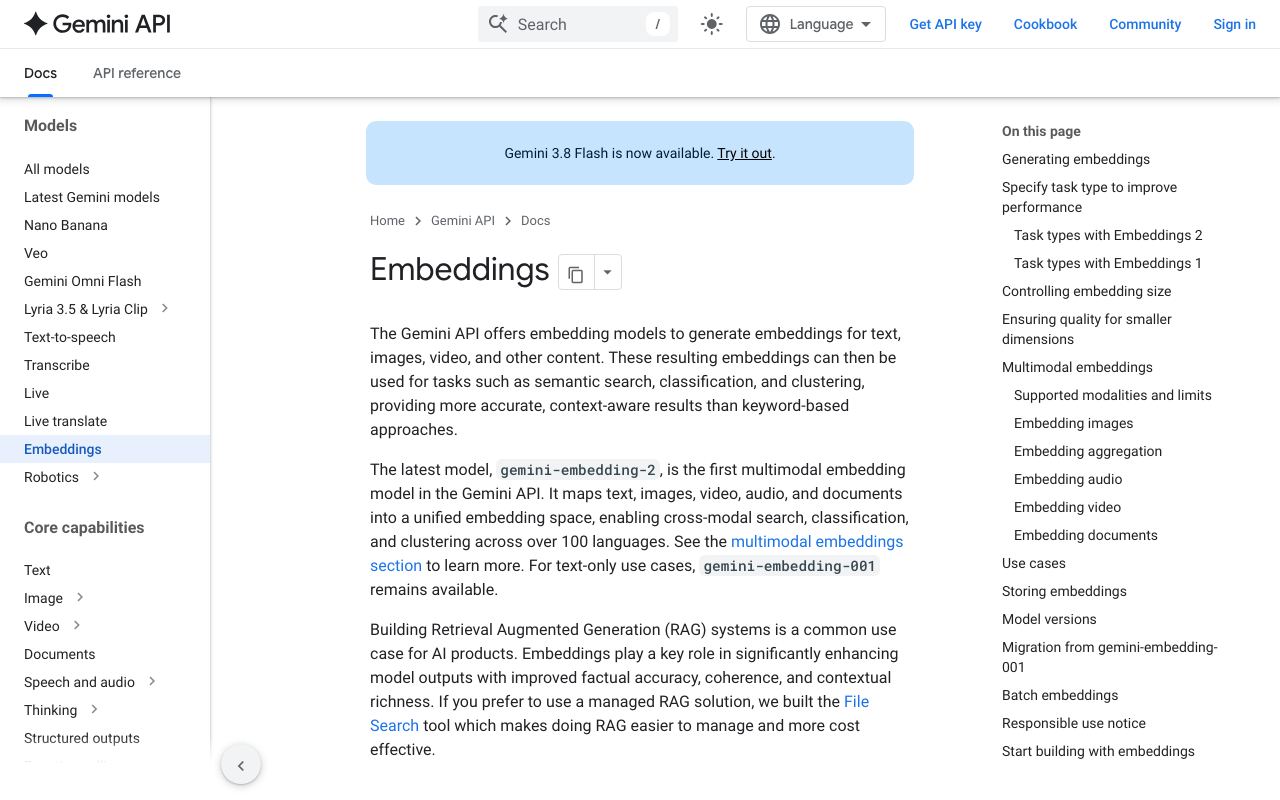Screen dimensions: 1280x800
Task: Open the Community link
Action: [x=1145, y=24]
